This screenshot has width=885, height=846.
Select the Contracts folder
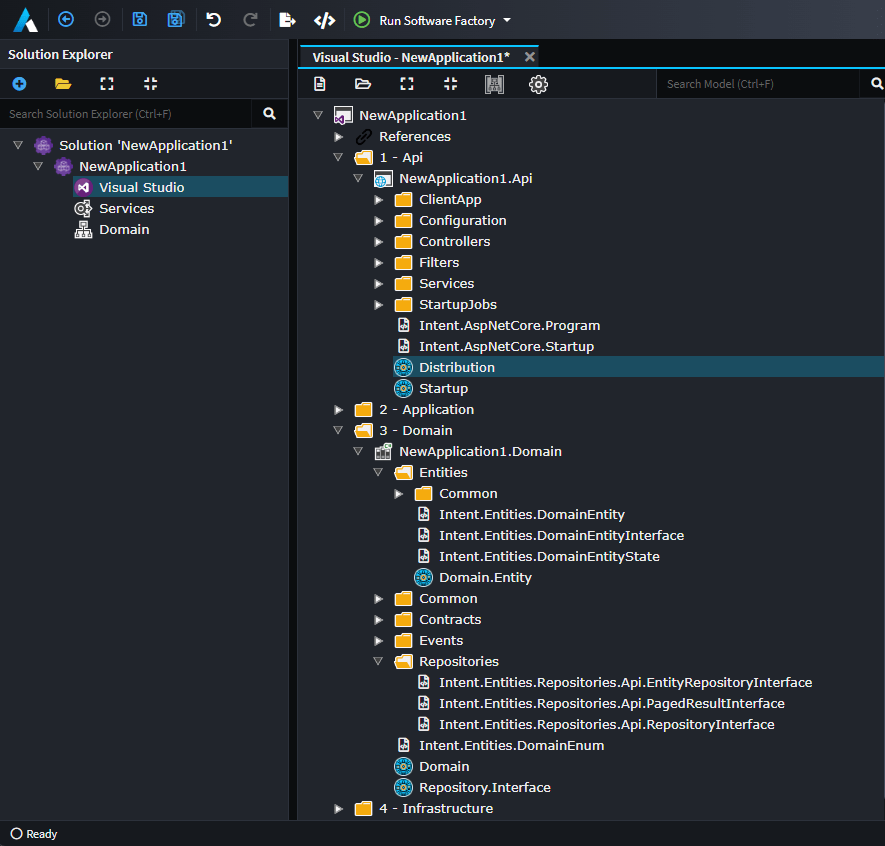pos(450,620)
